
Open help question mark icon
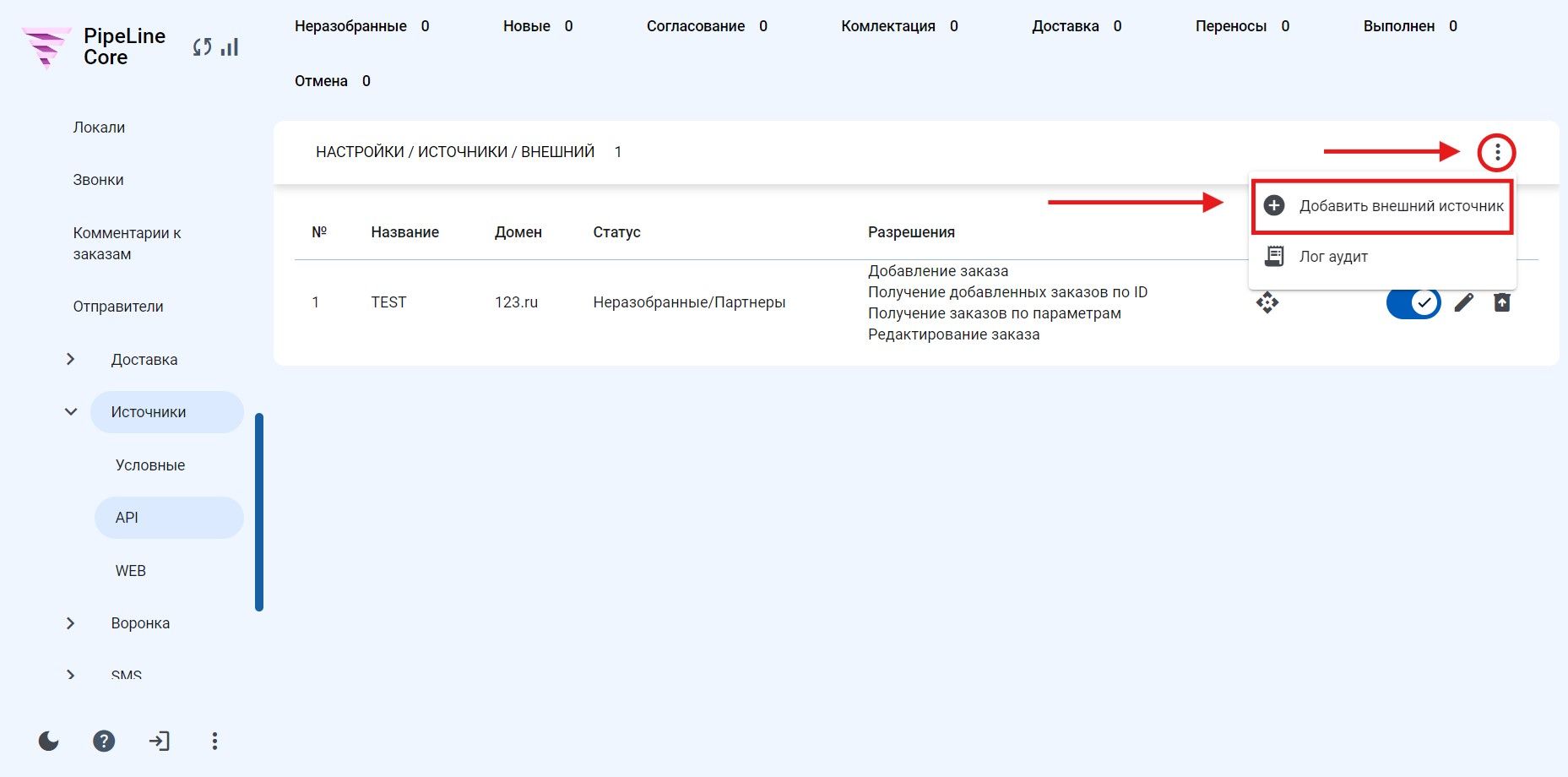point(104,742)
